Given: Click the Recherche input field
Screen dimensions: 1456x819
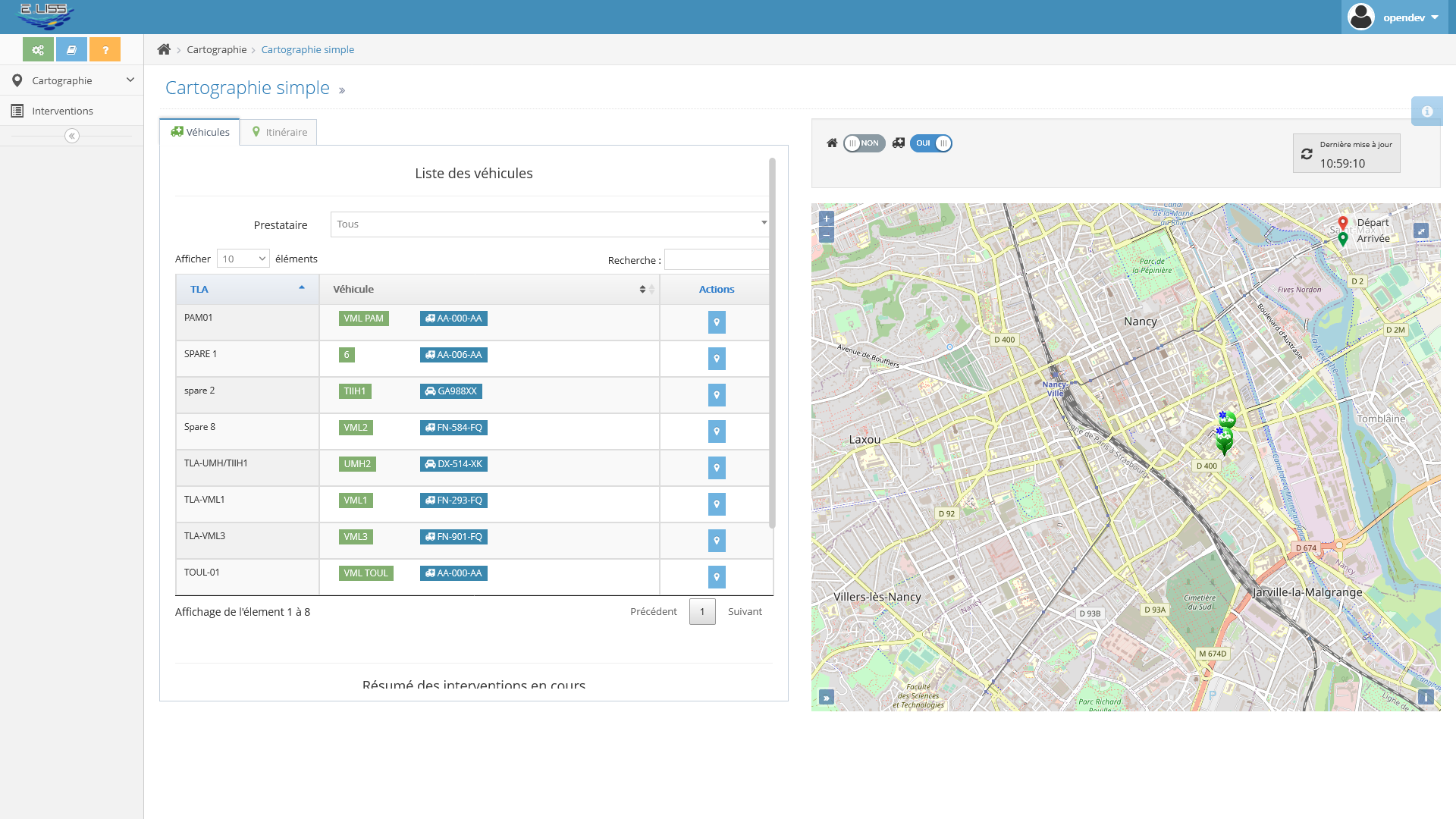Looking at the screenshot, I should point(716,259).
